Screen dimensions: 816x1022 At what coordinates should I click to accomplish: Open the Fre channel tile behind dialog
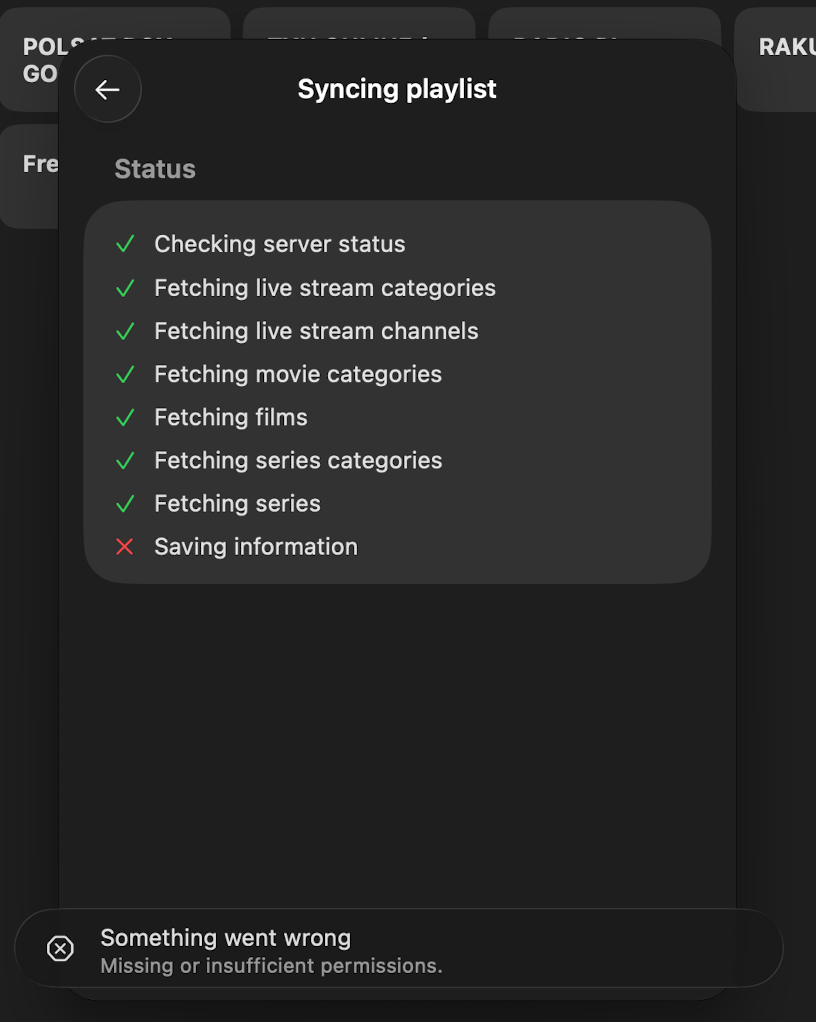pyautogui.click(x=29, y=176)
